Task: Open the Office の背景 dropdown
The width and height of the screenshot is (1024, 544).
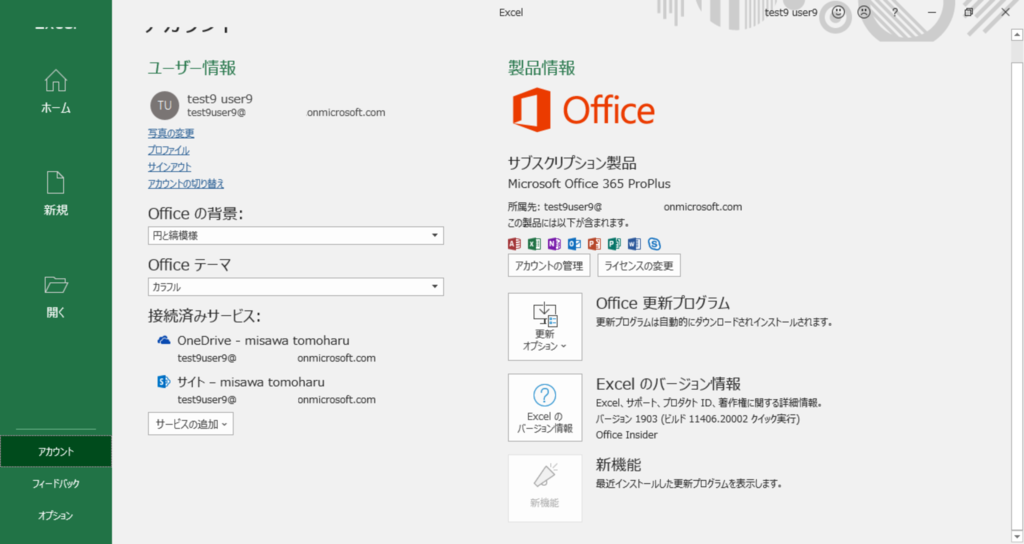Action: pos(296,235)
